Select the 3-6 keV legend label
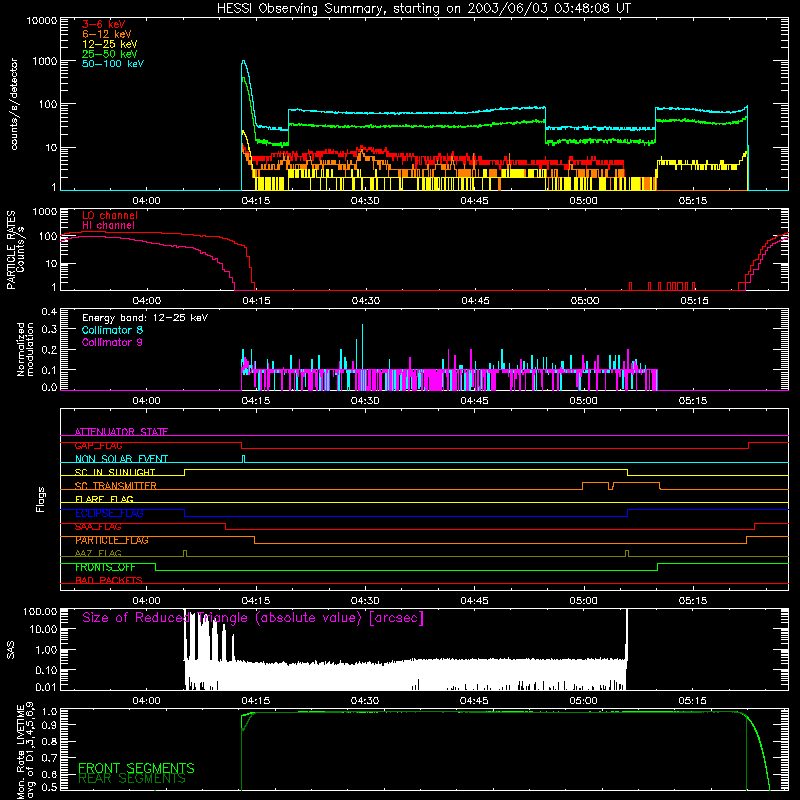800x800 pixels. 103,24
